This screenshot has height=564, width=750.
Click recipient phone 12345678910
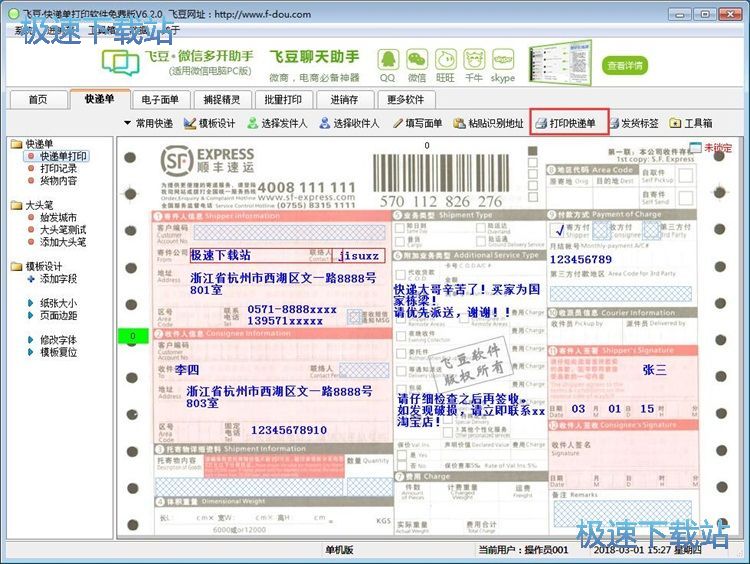coord(289,431)
